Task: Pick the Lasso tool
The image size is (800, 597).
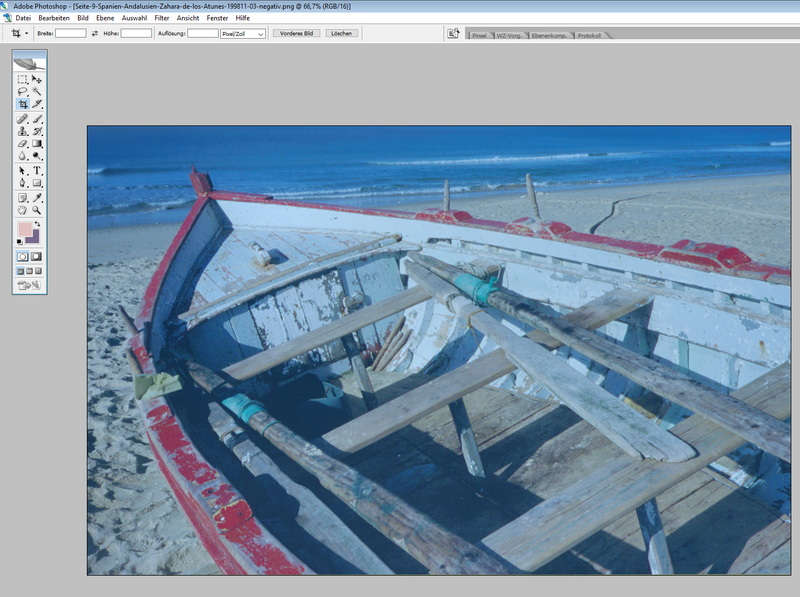Action: (23, 91)
